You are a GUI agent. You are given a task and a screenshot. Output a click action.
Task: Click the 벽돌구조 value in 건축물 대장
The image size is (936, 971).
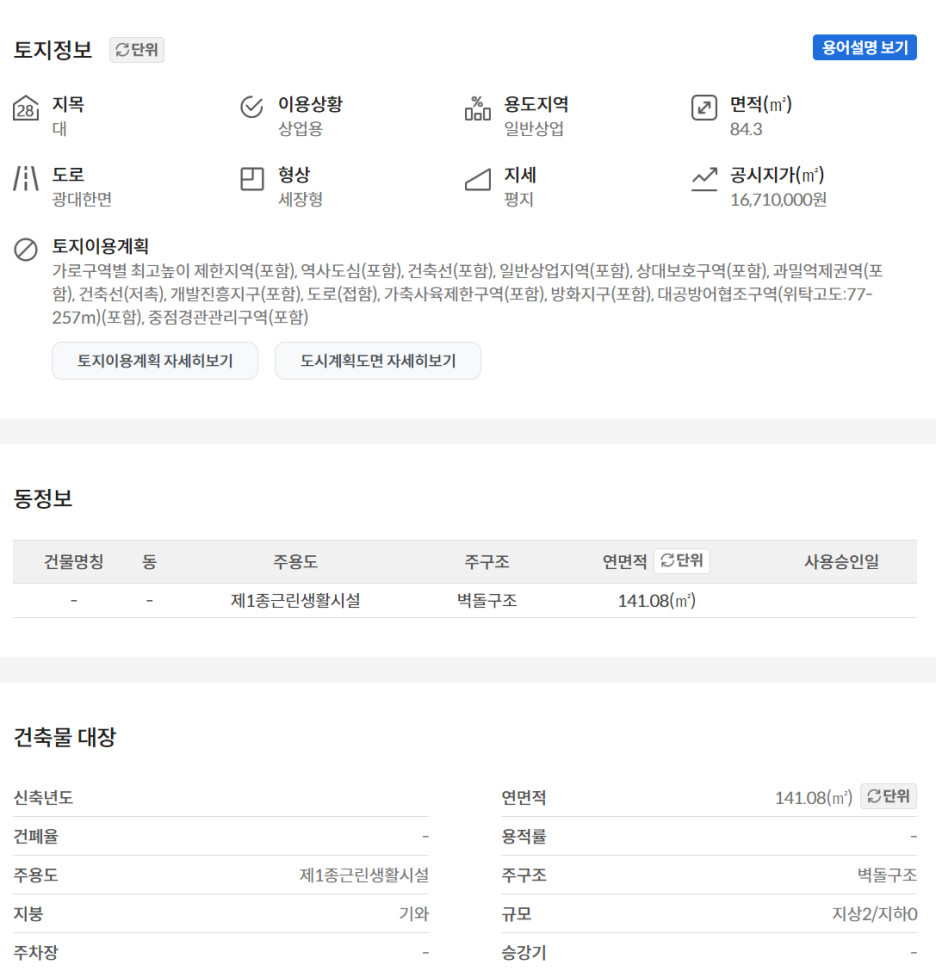[887, 875]
